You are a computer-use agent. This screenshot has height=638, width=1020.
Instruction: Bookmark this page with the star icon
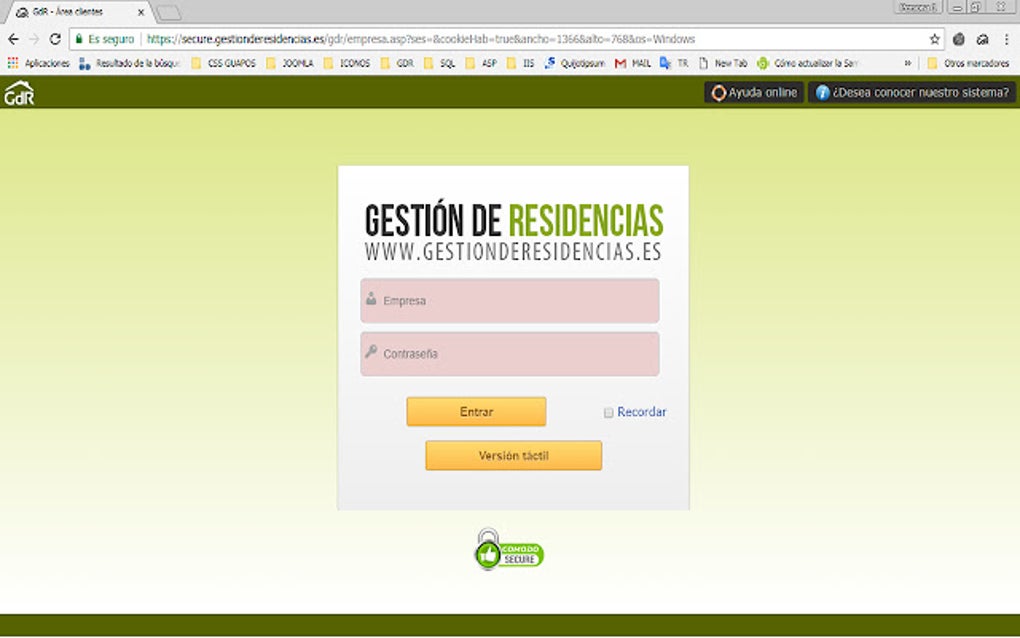[934, 38]
